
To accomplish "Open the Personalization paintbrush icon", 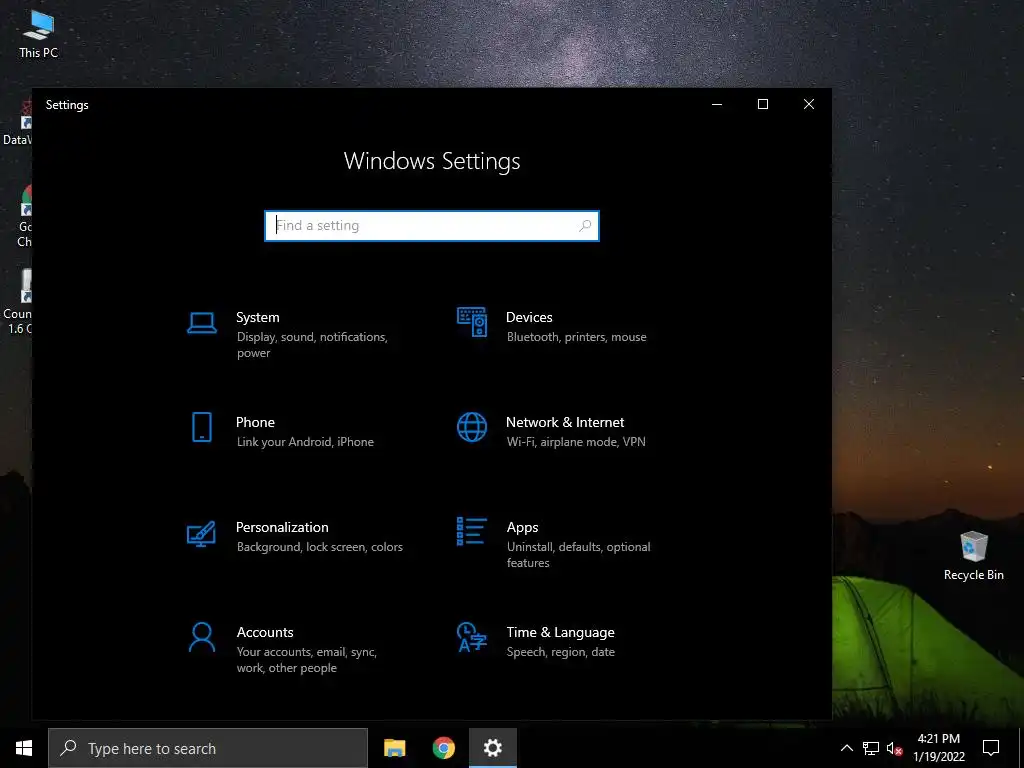I will [201, 533].
